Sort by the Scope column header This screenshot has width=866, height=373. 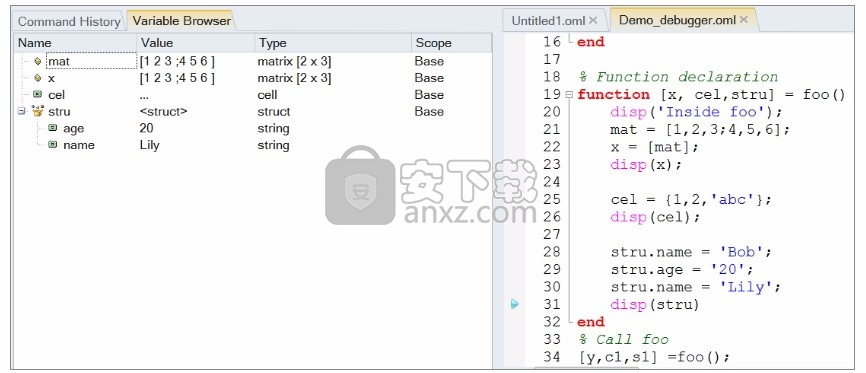click(451, 43)
